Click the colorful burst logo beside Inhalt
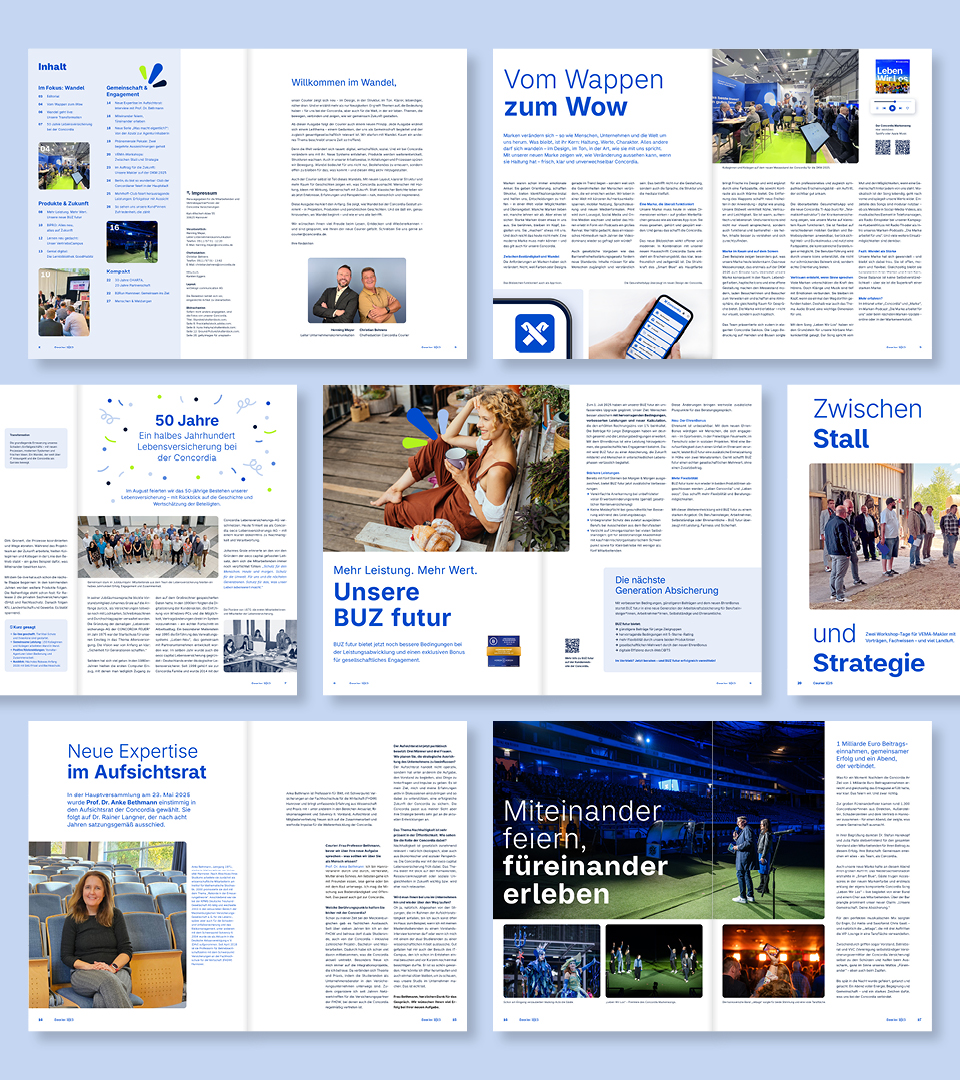The height and width of the screenshot is (1080, 960). pyautogui.click(x=153, y=75)
